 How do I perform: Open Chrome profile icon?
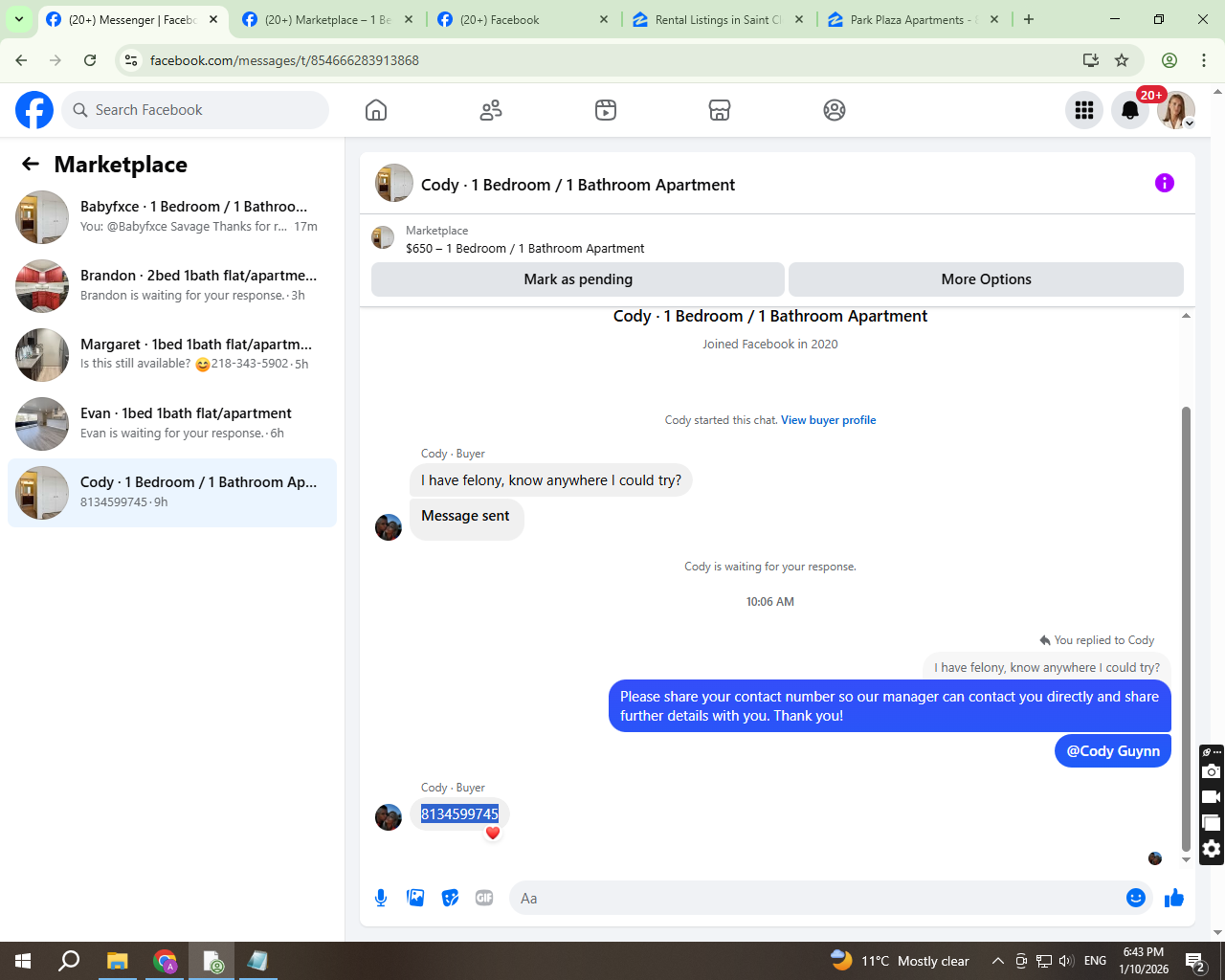pos(1169,60)
